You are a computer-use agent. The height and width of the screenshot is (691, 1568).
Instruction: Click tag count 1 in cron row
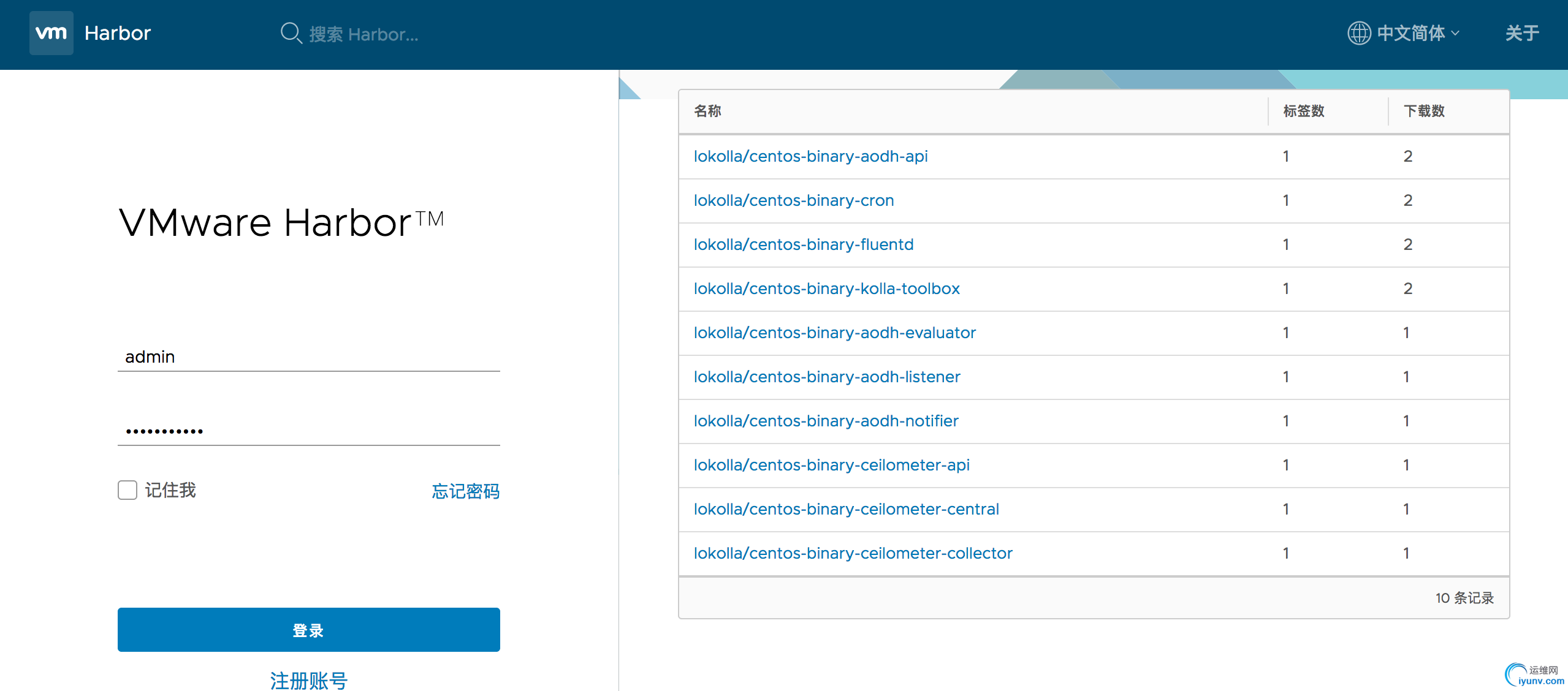pyautogui.click(x=1286, y=200)
